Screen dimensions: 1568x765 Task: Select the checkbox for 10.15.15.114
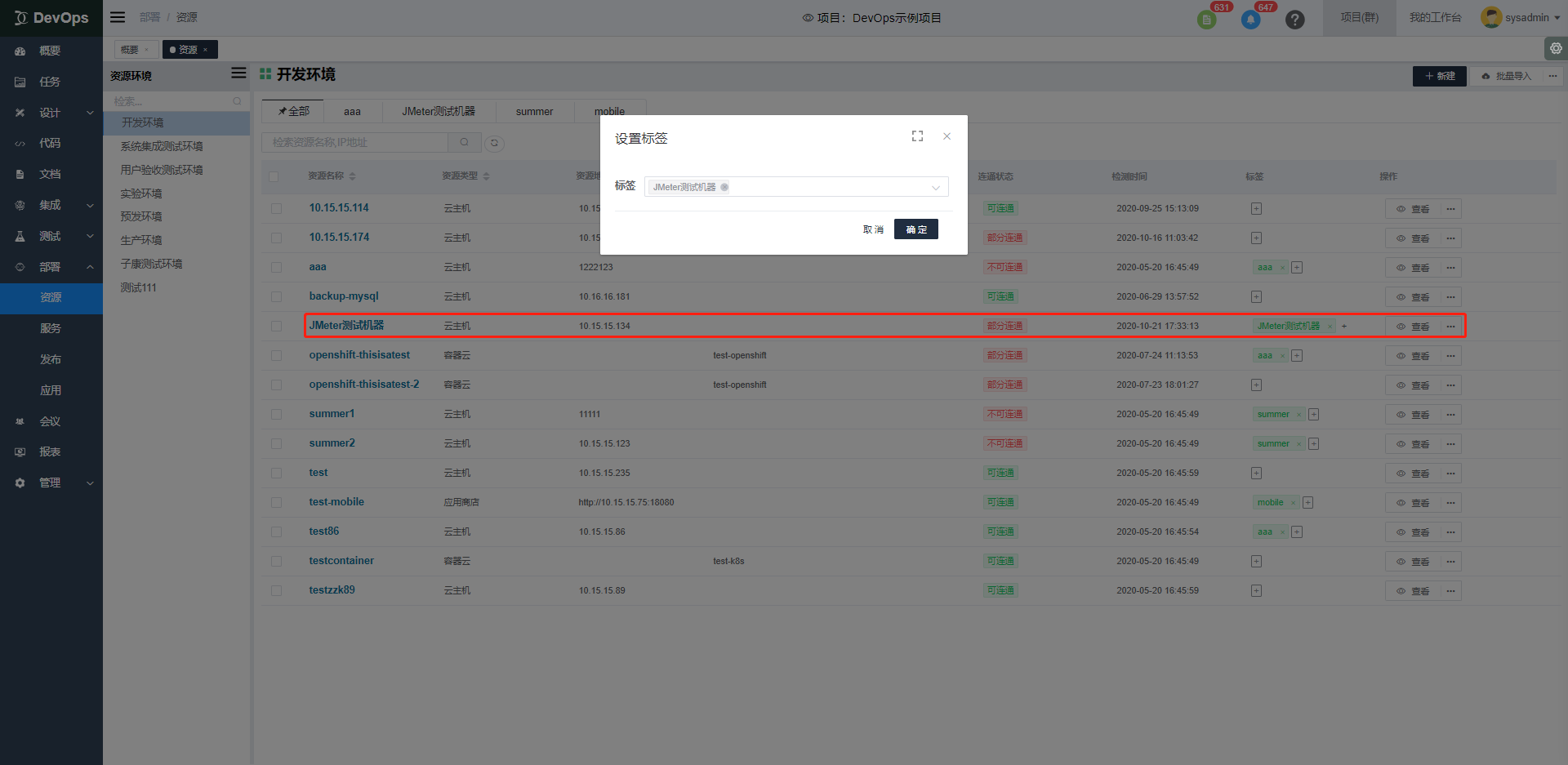click(276, 209)
